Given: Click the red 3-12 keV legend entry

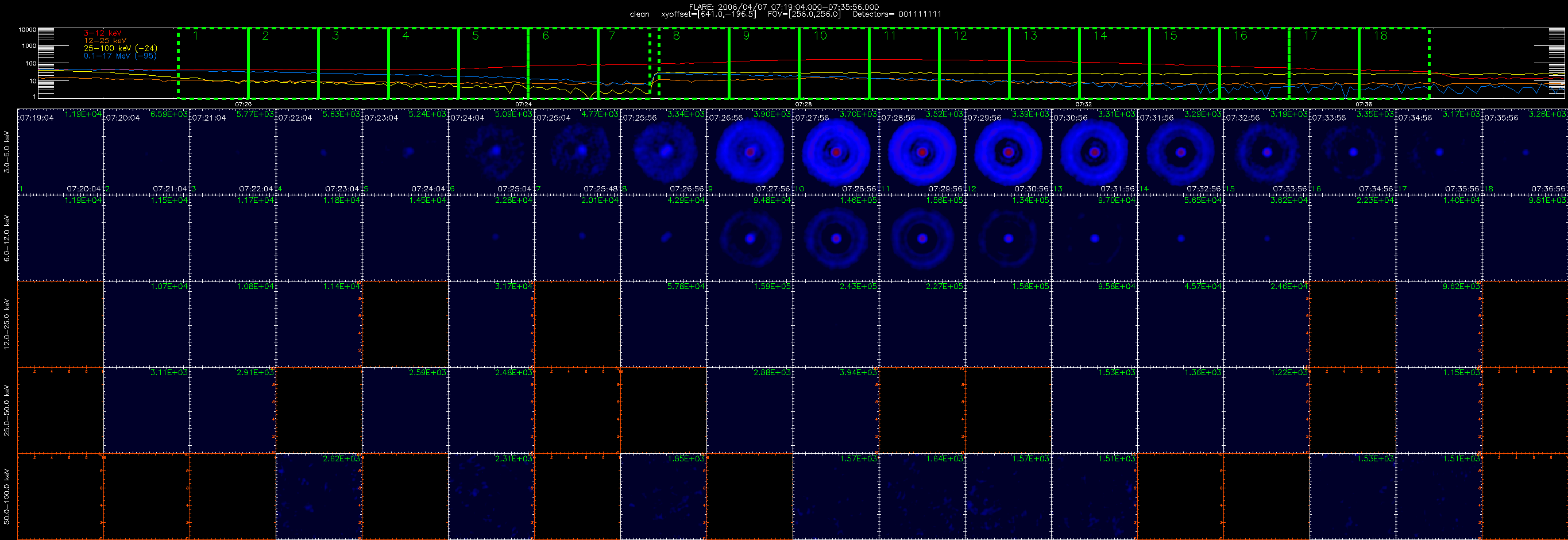Looking at the screenshot, I should (102, 33).
